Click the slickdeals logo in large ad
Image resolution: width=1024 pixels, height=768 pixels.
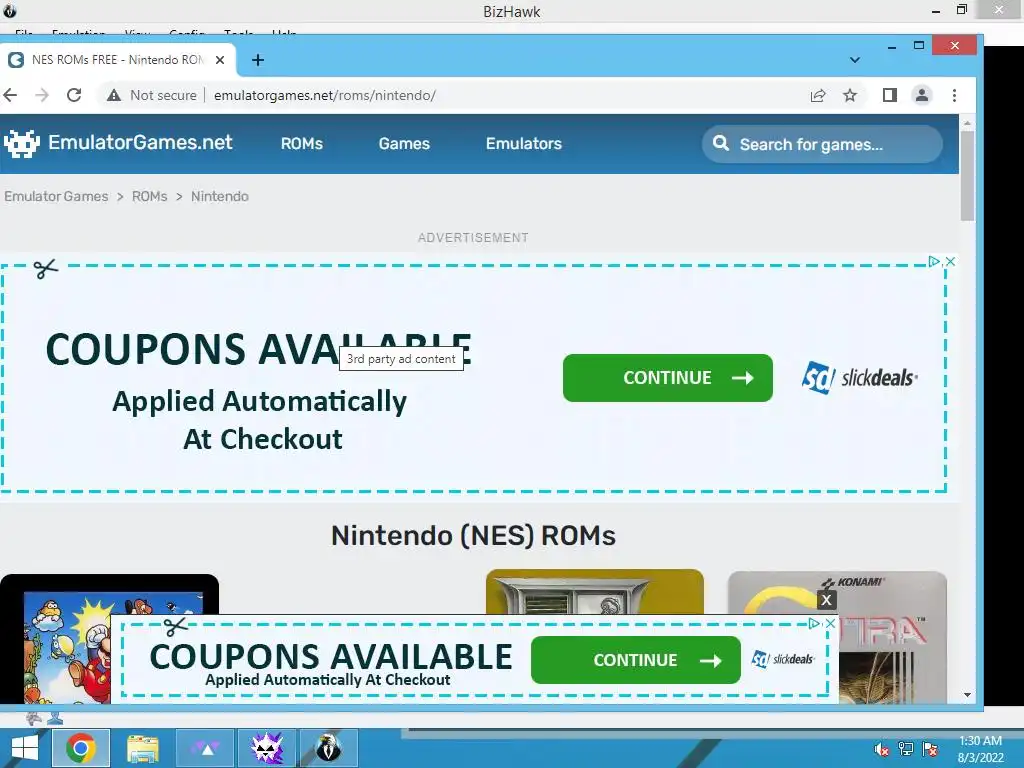(x=859, y=377)
